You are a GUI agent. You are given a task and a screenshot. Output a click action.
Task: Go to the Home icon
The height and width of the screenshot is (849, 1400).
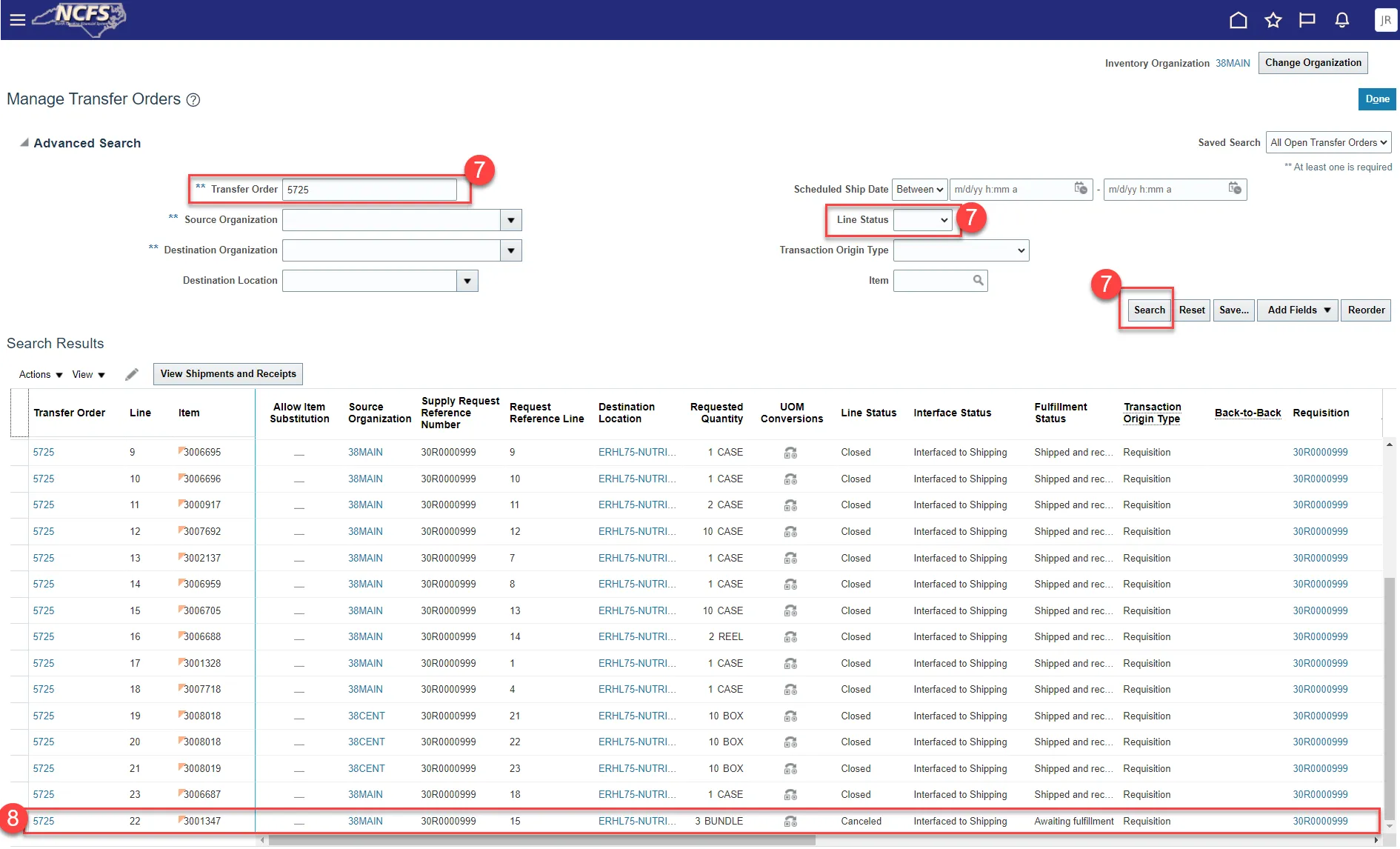tap(1238, 20)
